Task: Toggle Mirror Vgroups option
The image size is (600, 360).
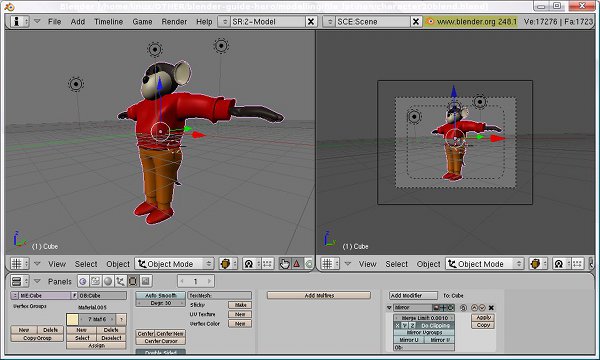Action: (424, 333)
